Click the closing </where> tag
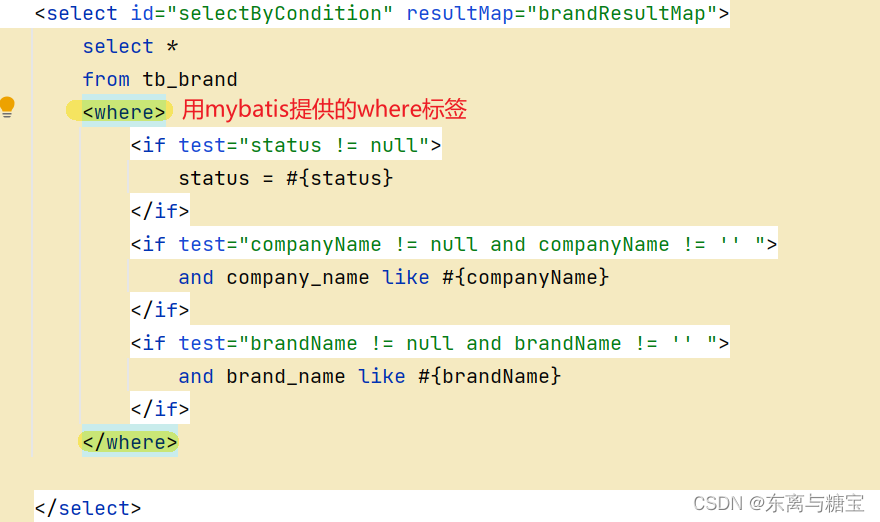 pyautogui.click(x=130, y=442)
